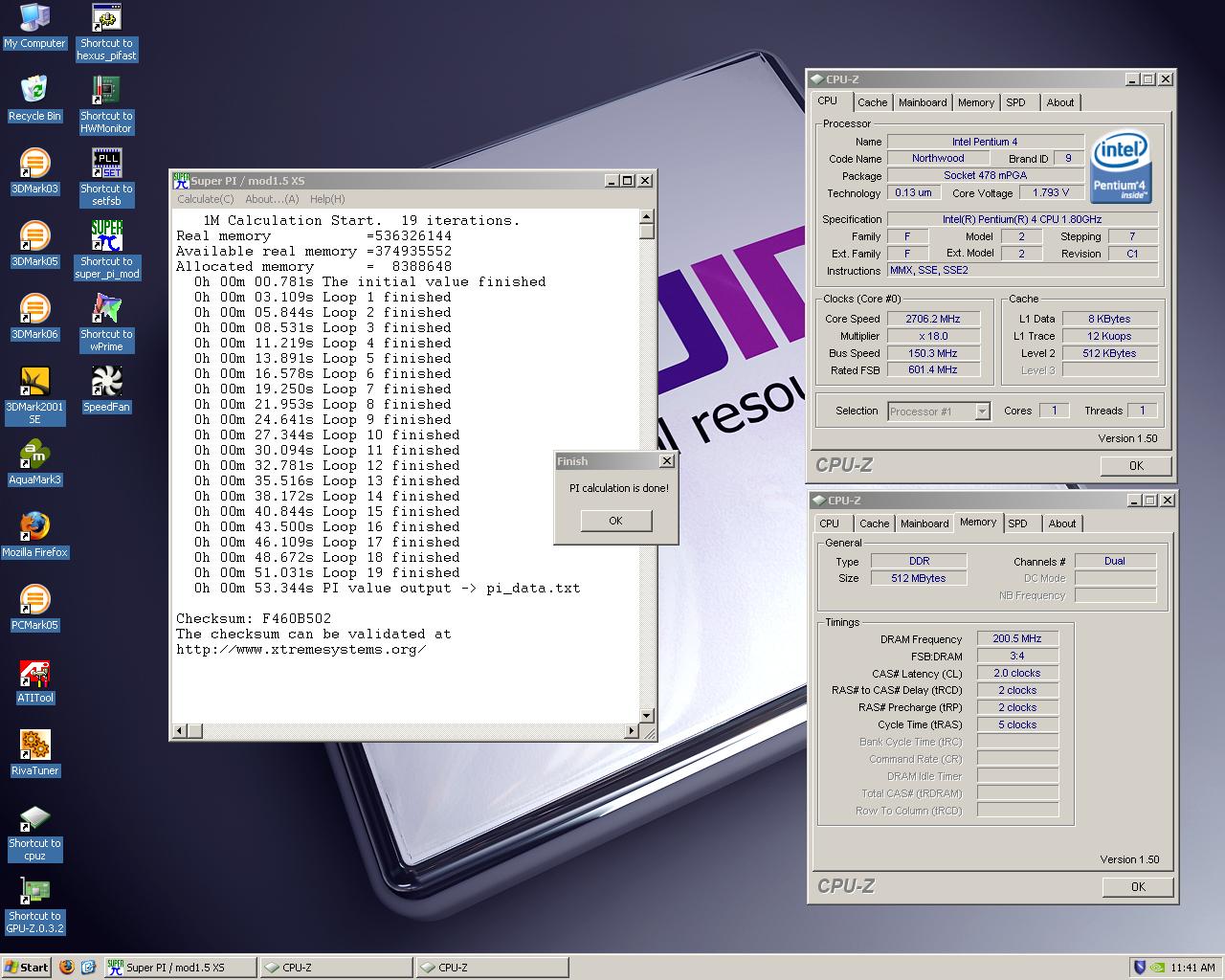Switch to Super PI taskbar button
1225x980 pixels.
pyautogui.click(x=180, y=968)
